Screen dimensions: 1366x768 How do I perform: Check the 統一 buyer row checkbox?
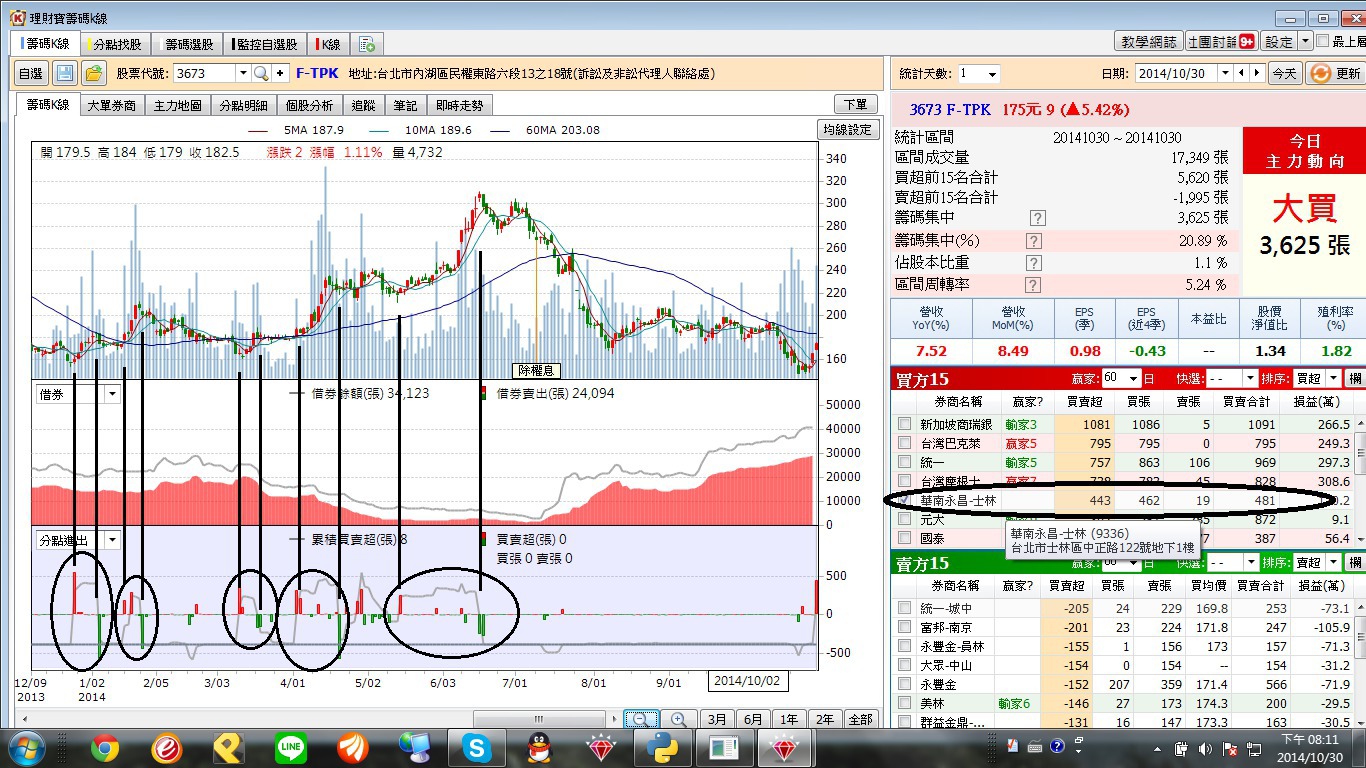(905, 462)
